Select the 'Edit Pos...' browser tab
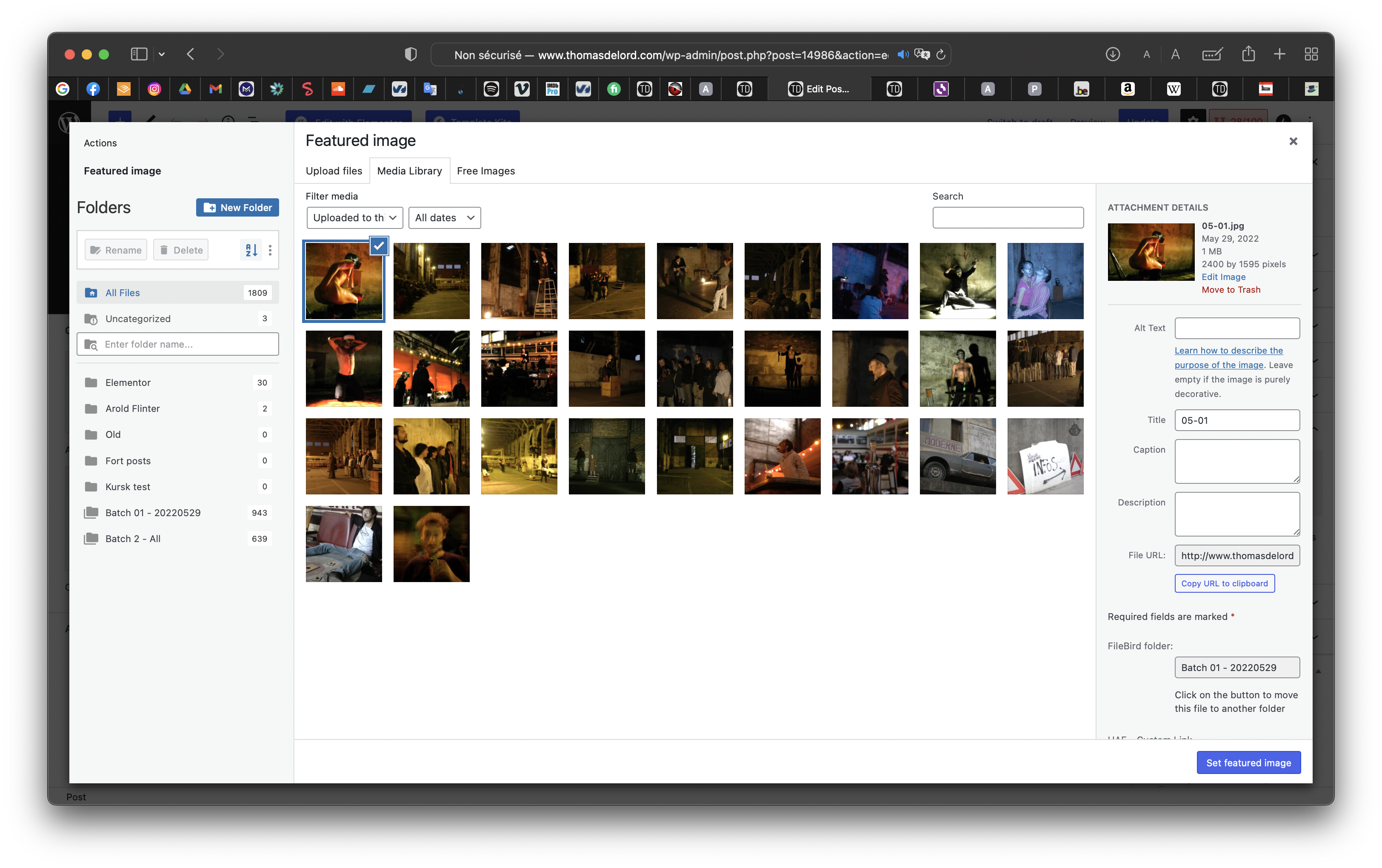 coord(819,89)
